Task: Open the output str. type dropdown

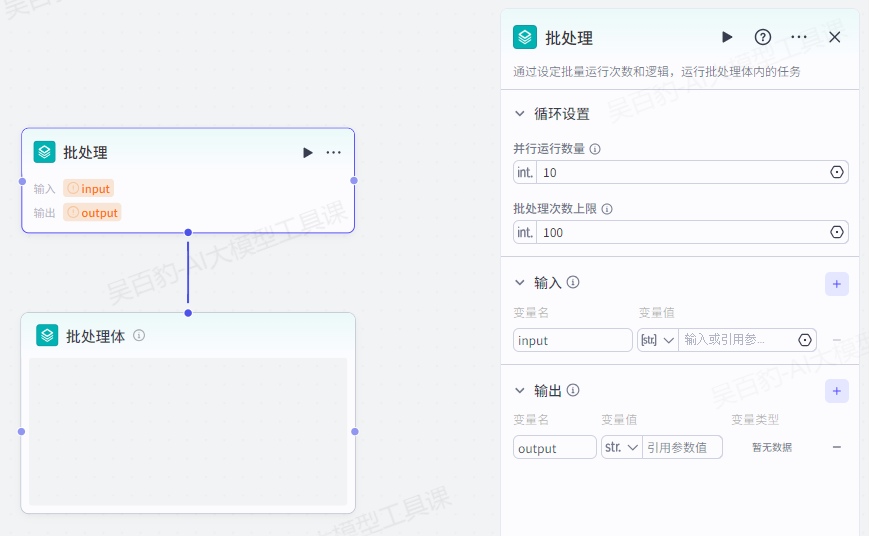Action: (622, 447)
